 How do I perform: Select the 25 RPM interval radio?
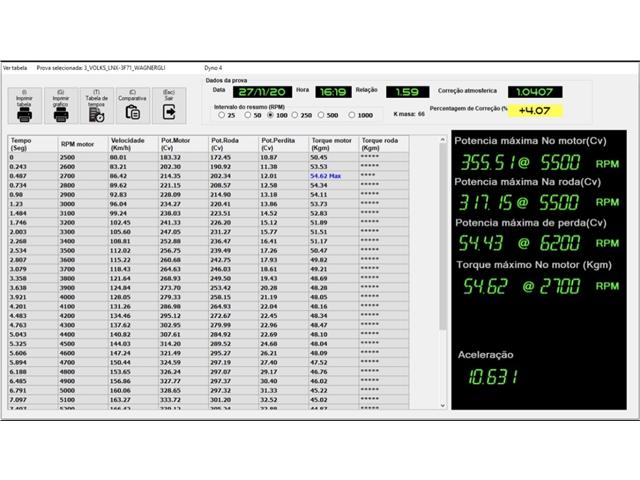point(222,115)
